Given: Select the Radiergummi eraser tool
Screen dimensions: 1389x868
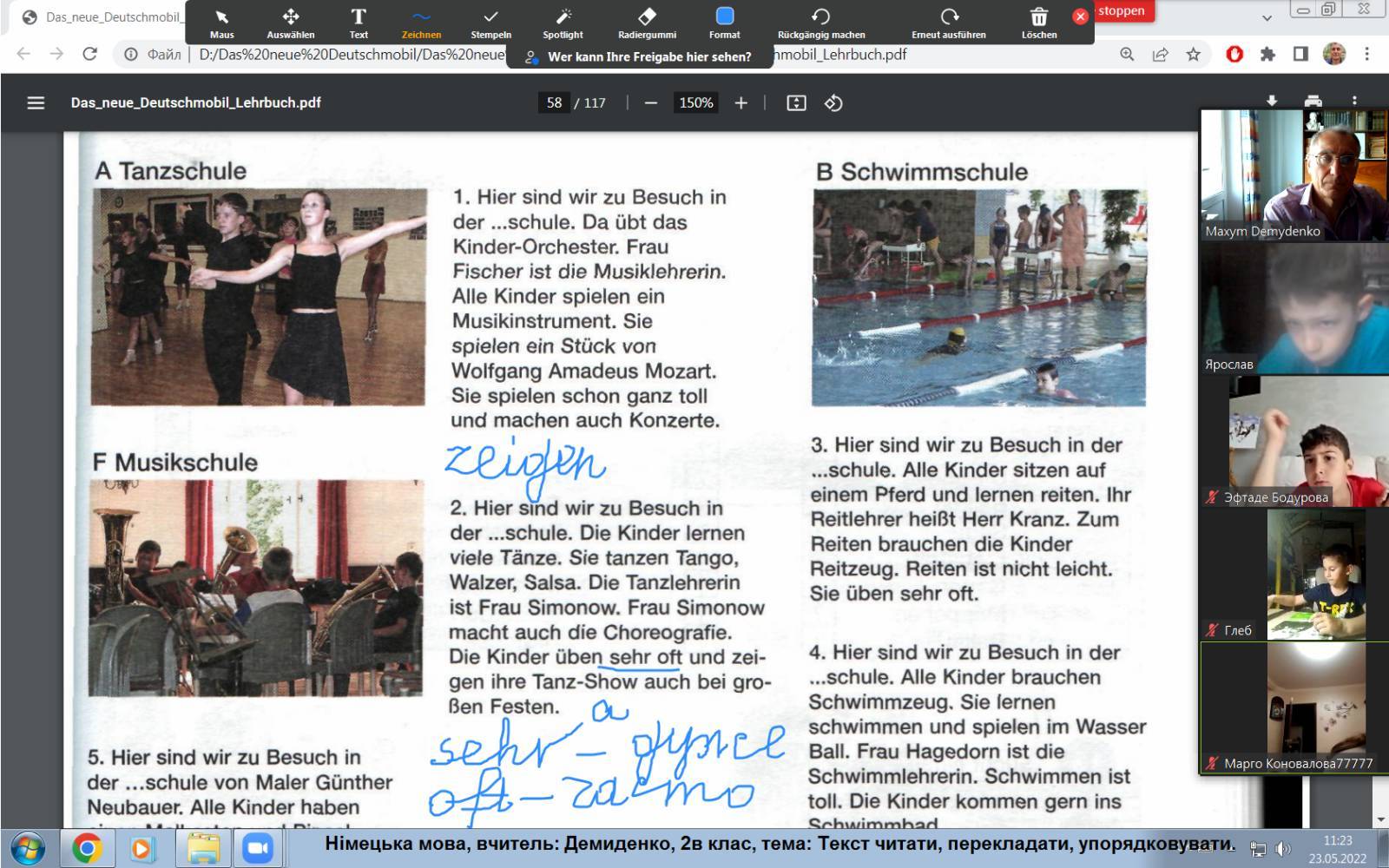Looking at the screenshot, I should (x=647, y=23).
